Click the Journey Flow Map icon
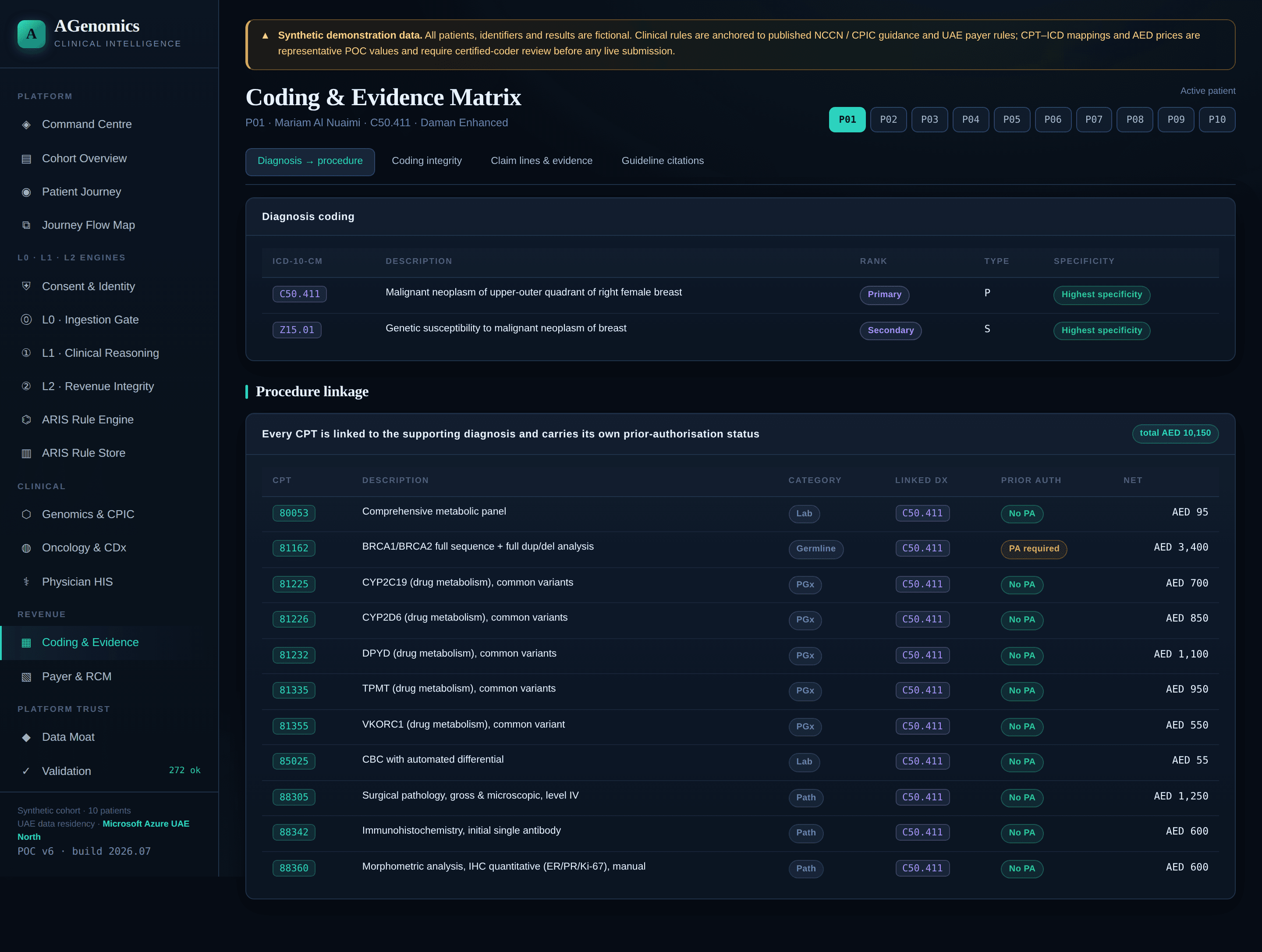 point(26,225)
